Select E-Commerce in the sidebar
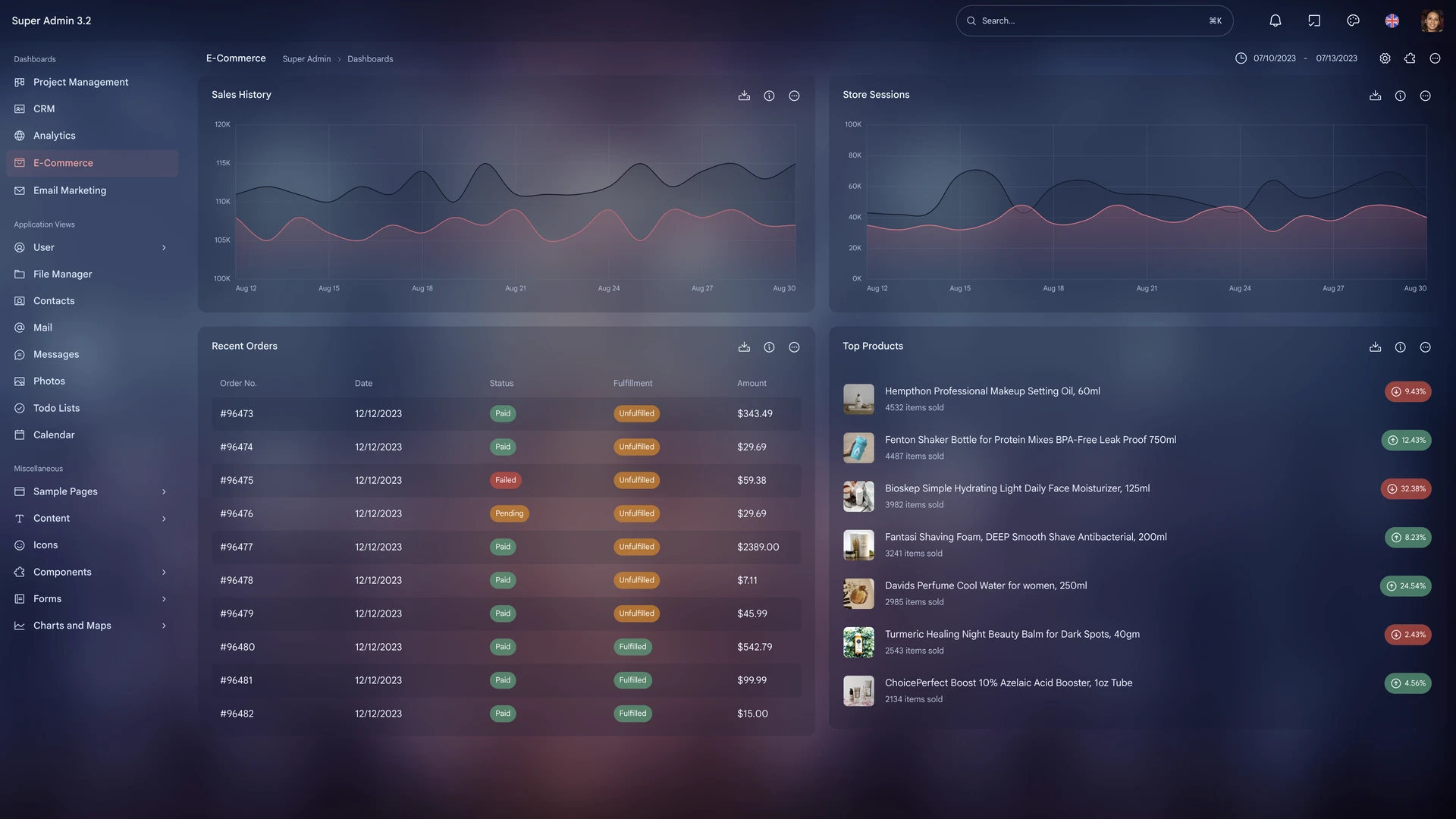Image resolution: width=1456 pixels, height=819 pixels. tap(93, 163)
